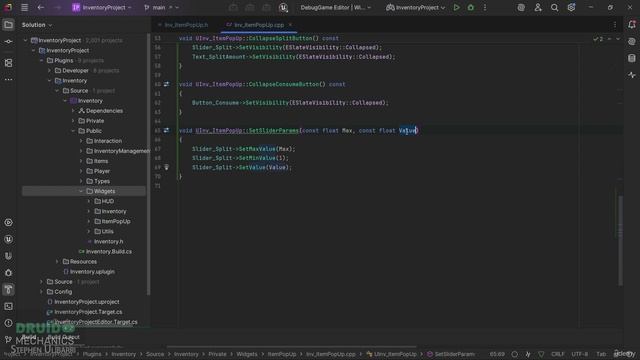Click UInv_ItemPopUp class breadcrumb

pyautogui.click(x=391, y=354)
